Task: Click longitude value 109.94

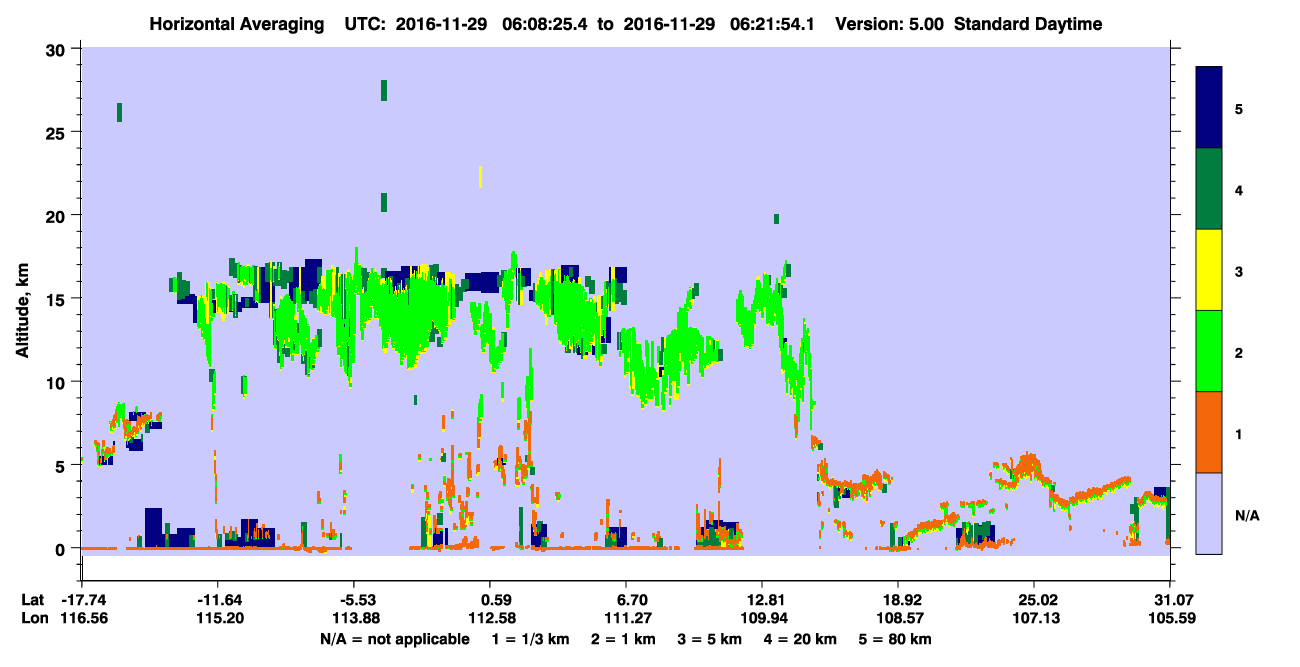Action: click(762, 619)
